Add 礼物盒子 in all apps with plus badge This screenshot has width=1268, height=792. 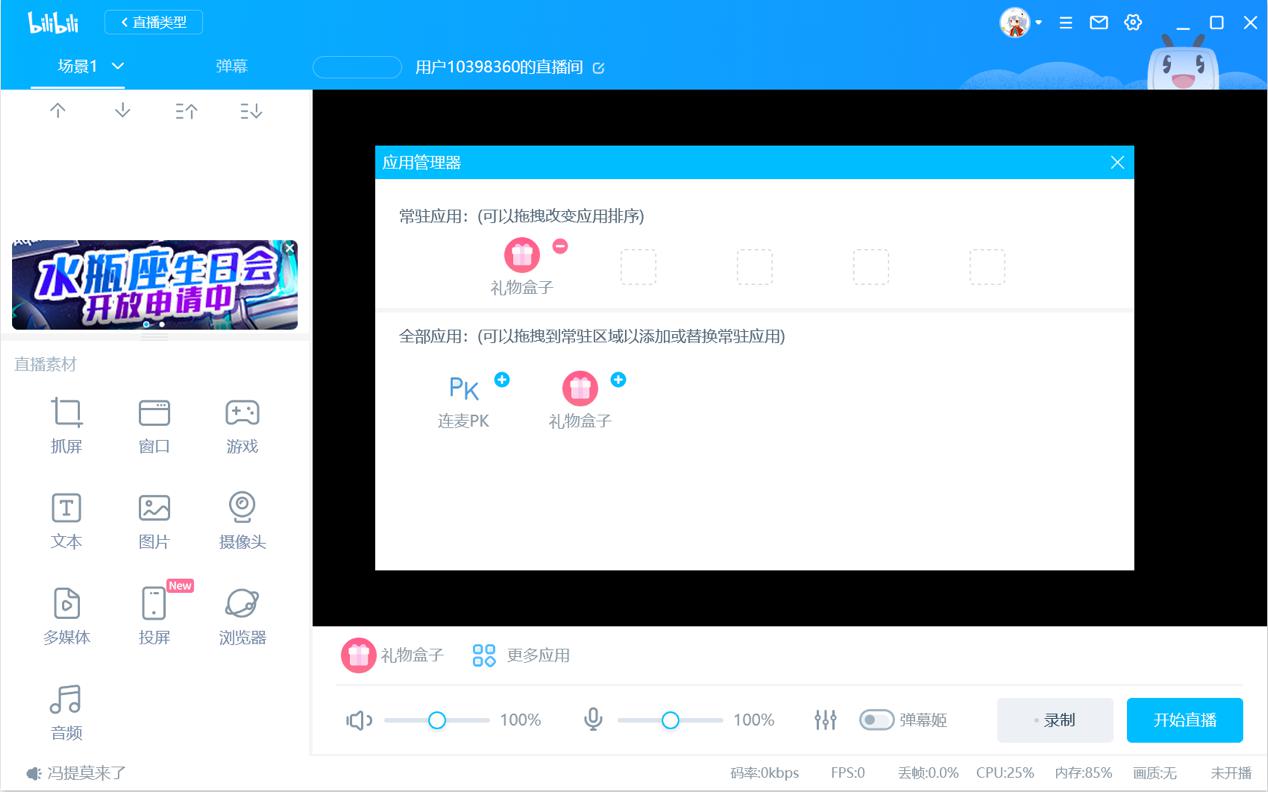point(618,380)
